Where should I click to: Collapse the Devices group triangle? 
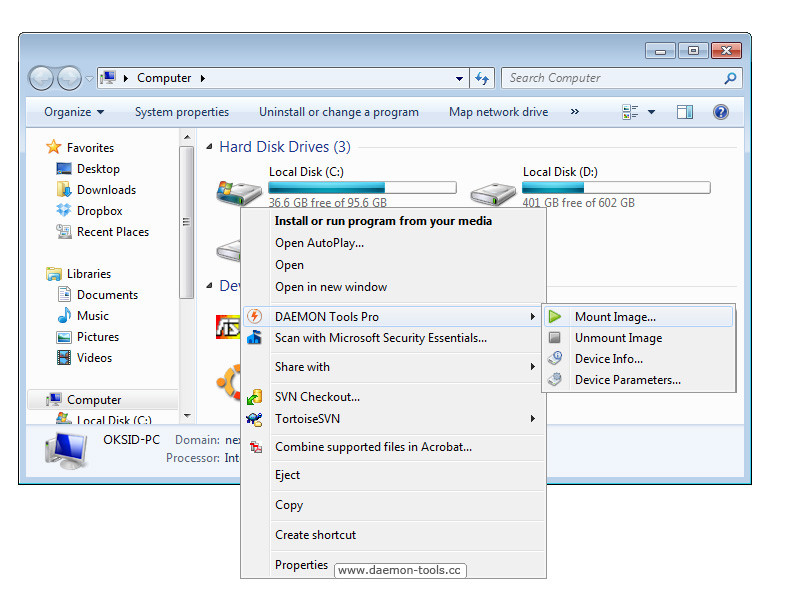coord(209,286)
